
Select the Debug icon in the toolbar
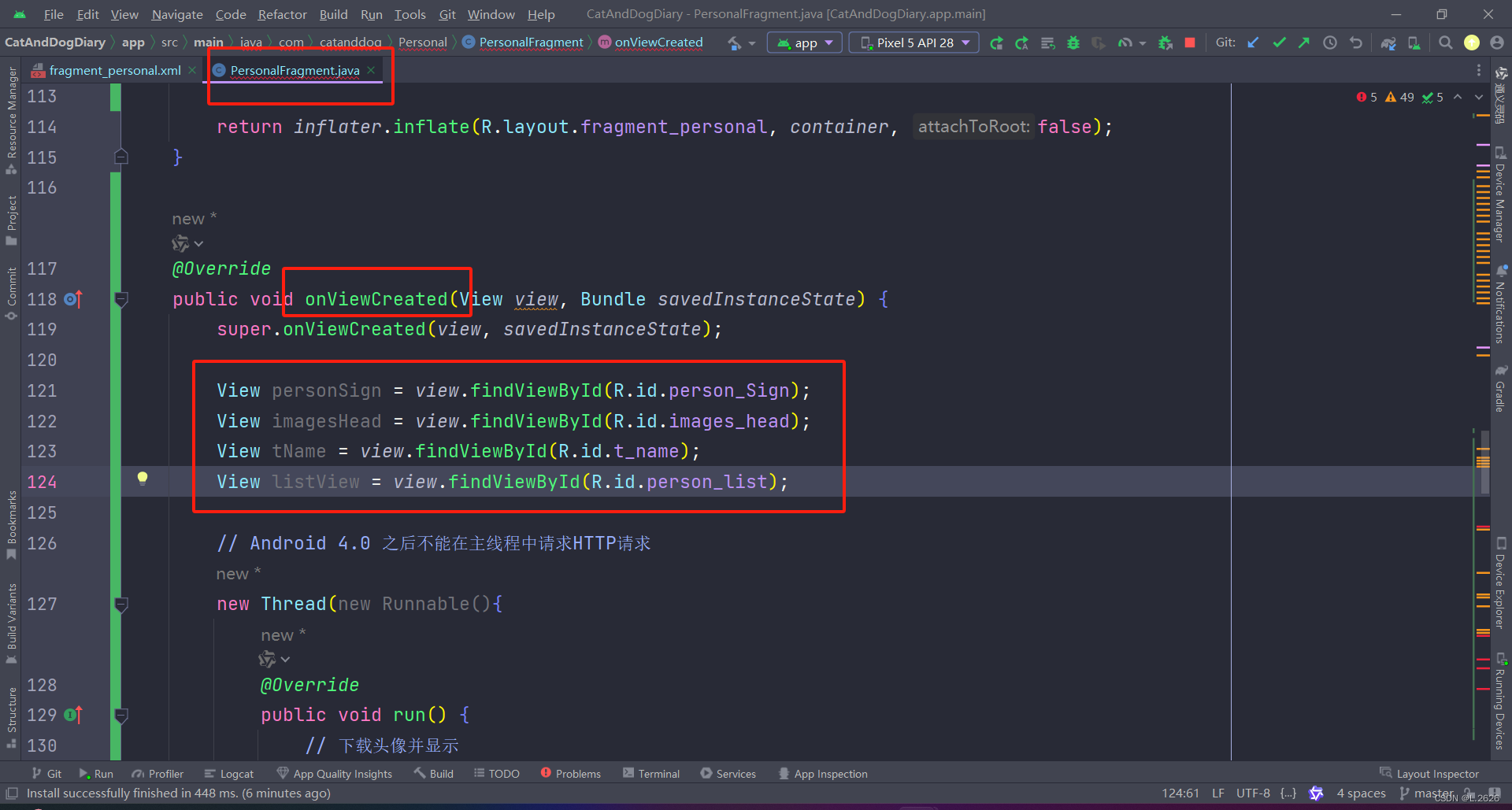coord(1073,43)
